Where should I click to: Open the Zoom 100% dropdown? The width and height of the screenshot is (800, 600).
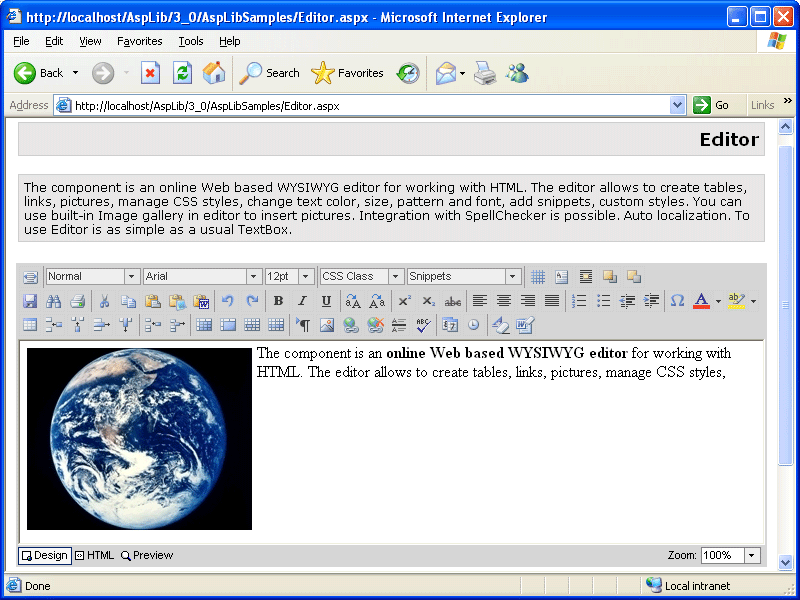pos(752,556)
